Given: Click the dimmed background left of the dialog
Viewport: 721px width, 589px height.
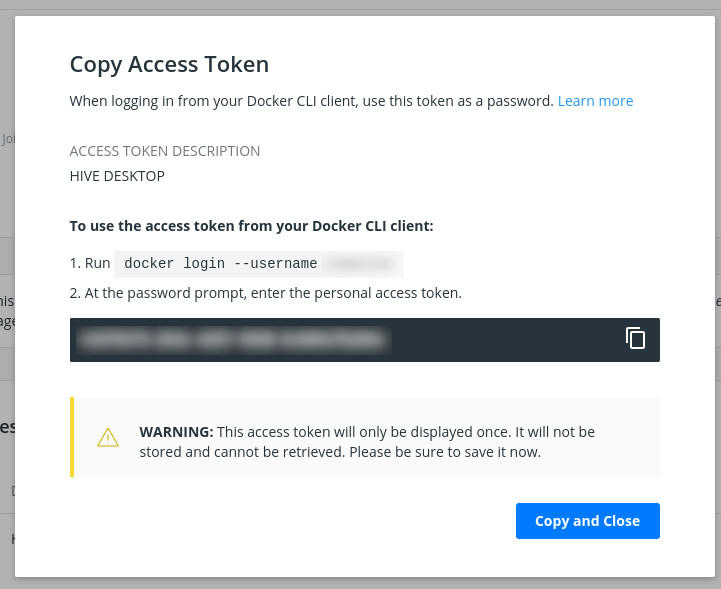Looking at the screenshot, I should click(7, 300).
